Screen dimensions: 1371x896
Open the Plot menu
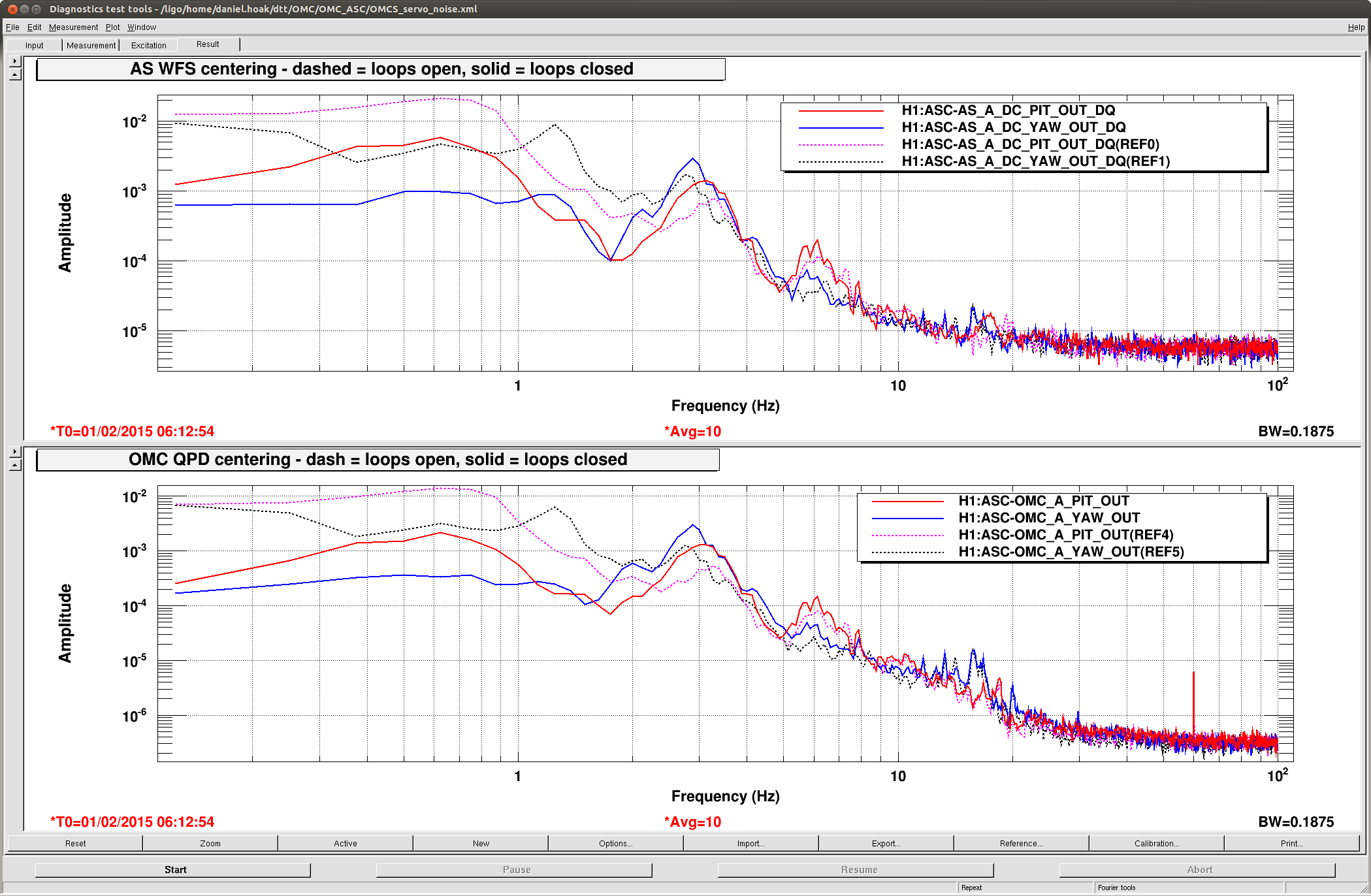[x=112, y=27]
